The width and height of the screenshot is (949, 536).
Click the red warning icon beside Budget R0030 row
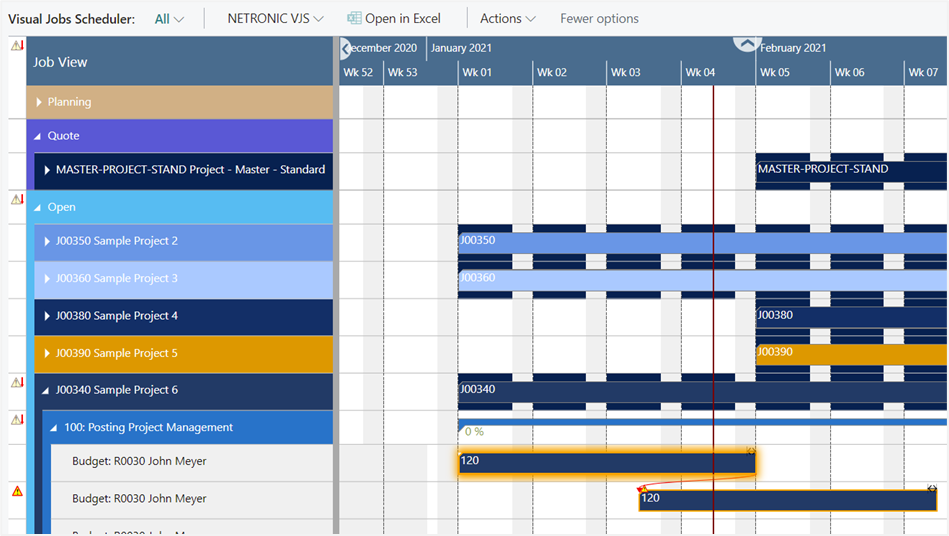[16, 491]
